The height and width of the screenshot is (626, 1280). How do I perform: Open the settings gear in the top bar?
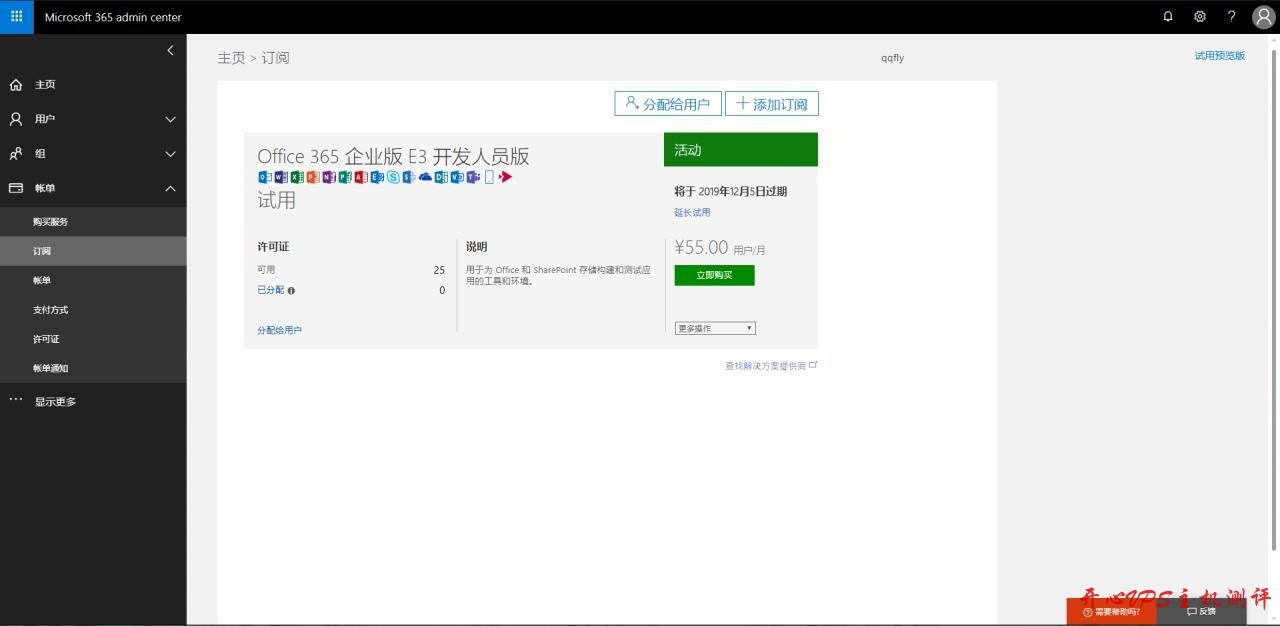click(1199, 16)
